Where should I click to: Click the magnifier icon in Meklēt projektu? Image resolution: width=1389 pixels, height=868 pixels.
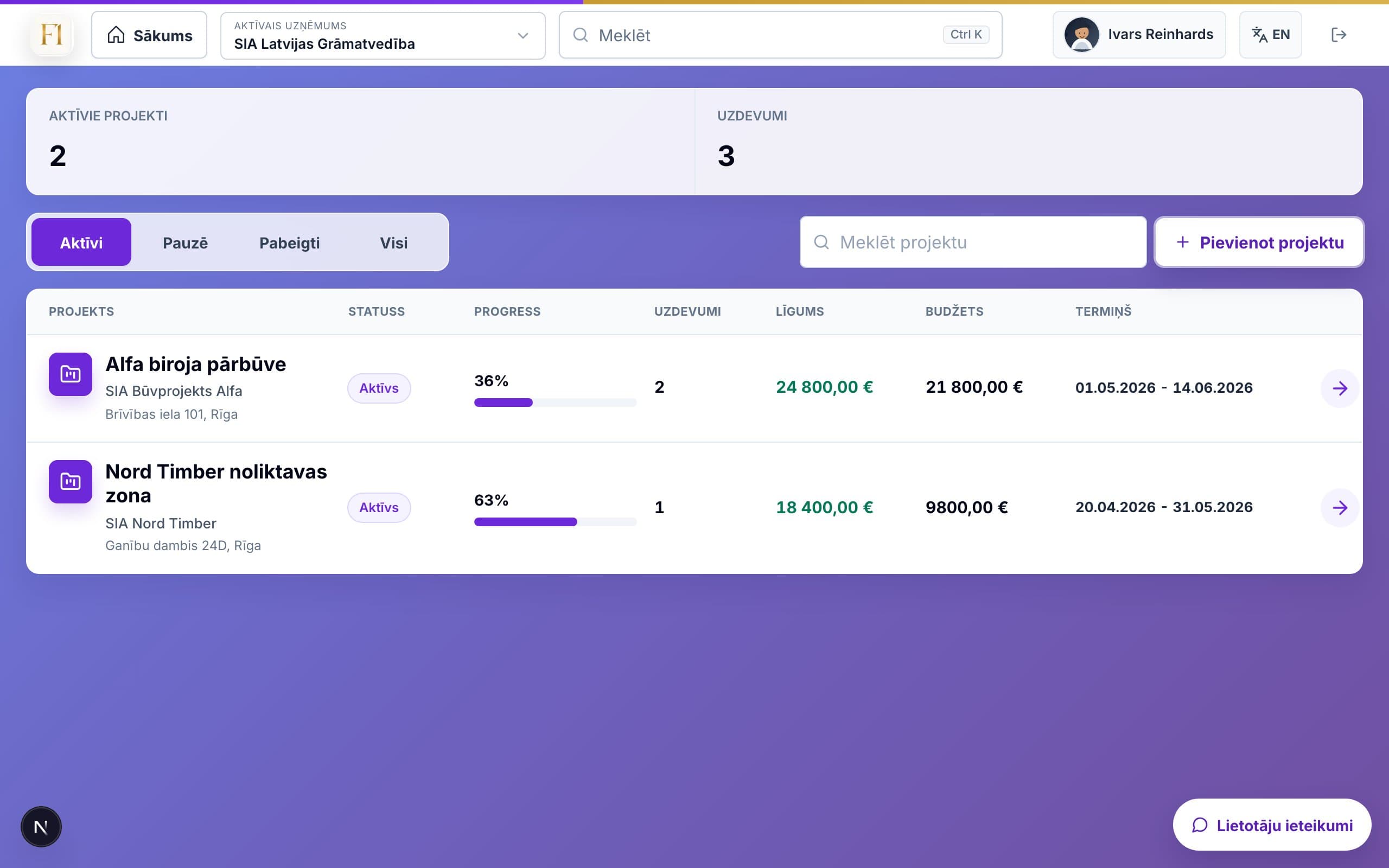(x=821, y=242)
